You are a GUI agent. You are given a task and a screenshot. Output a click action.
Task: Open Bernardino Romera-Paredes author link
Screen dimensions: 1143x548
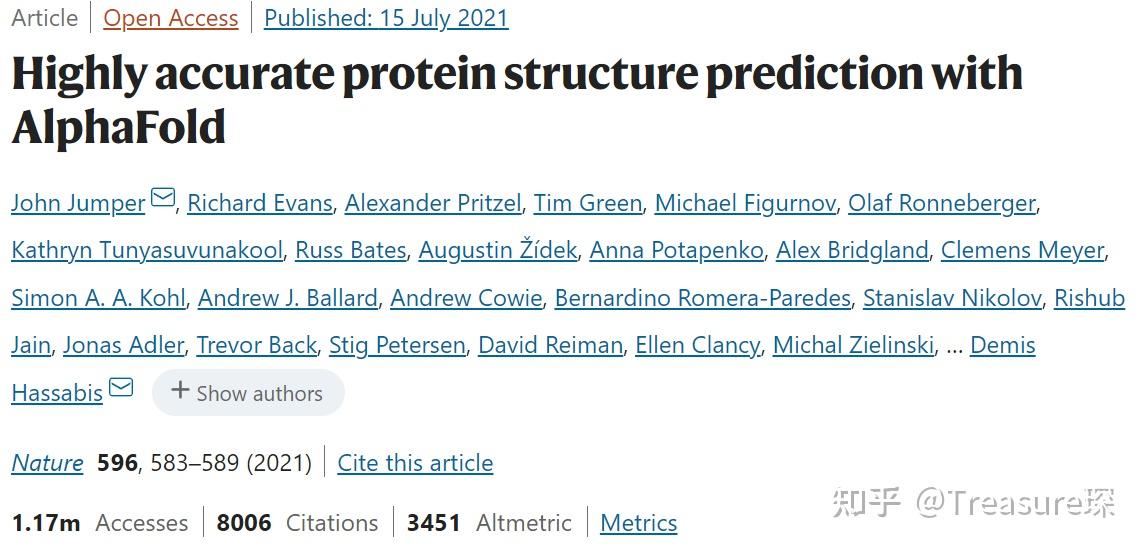702,298
